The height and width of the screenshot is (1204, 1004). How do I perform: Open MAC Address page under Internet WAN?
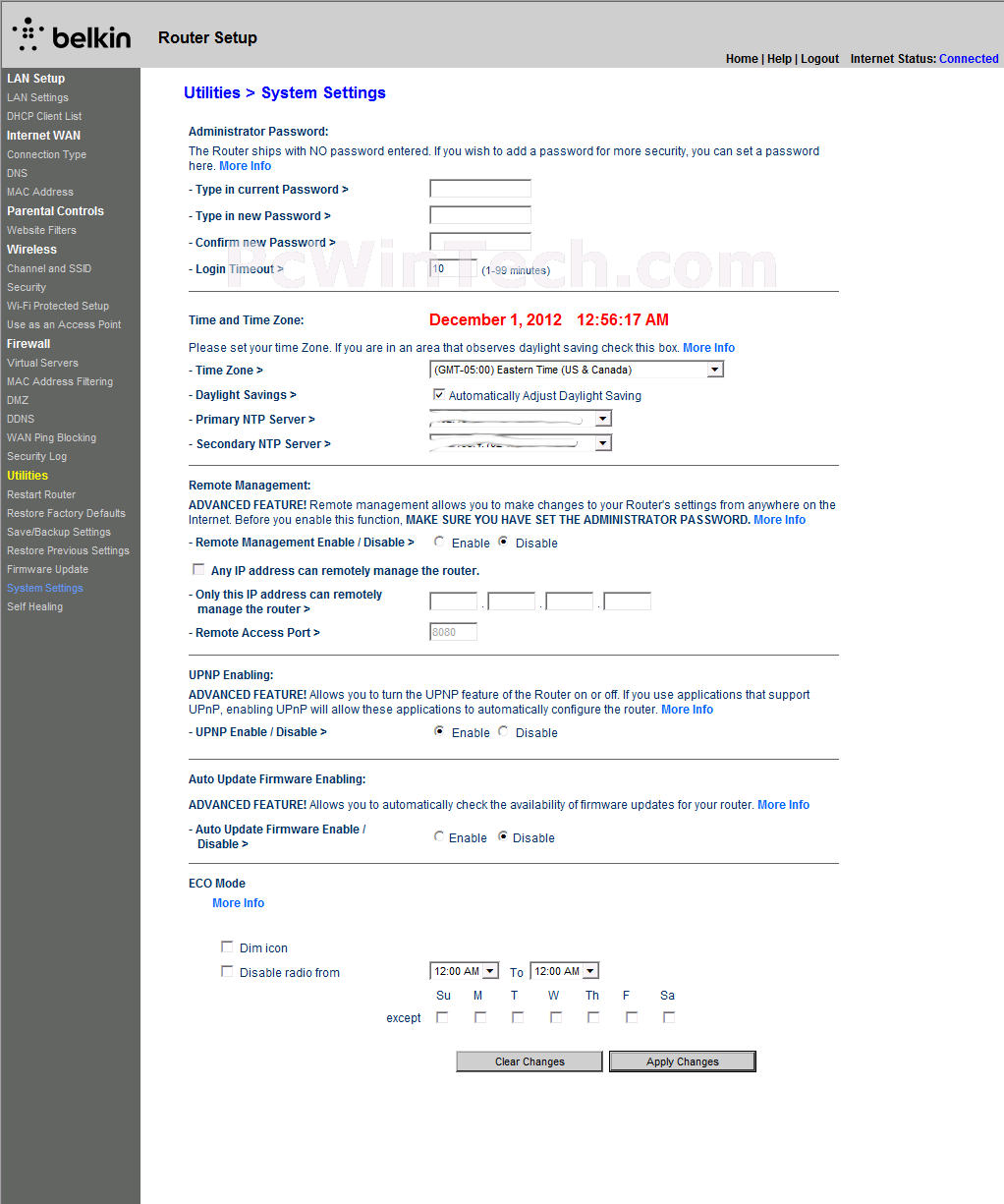(40, 192)
